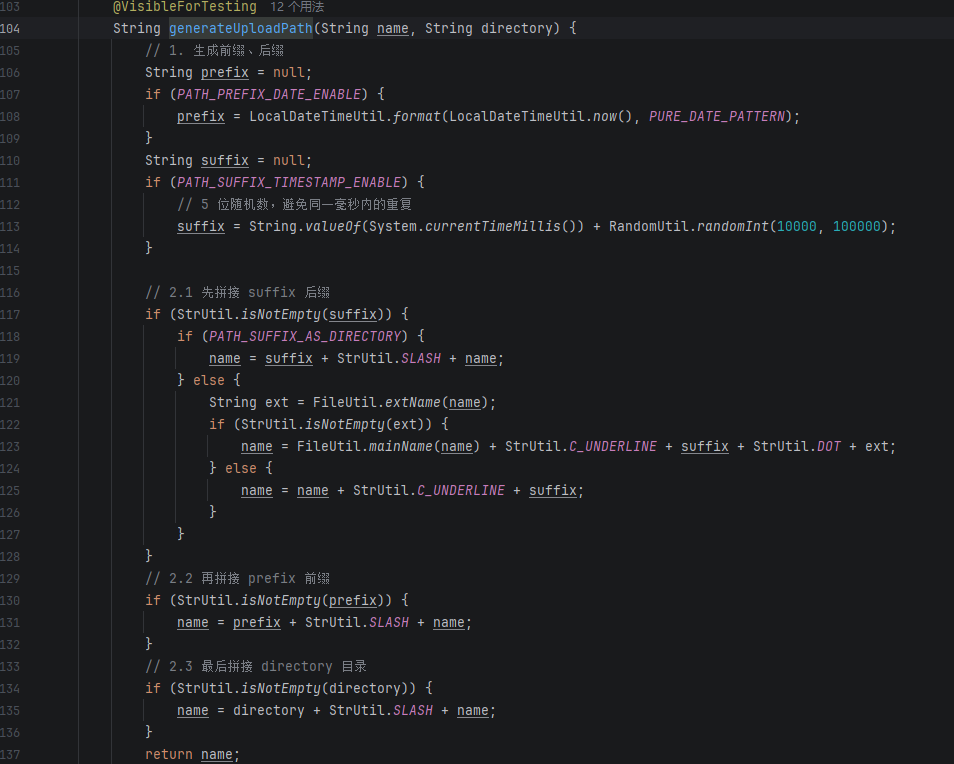
Task: Click the comment "1. 生成前缀、后缀"
Action: 214,50
